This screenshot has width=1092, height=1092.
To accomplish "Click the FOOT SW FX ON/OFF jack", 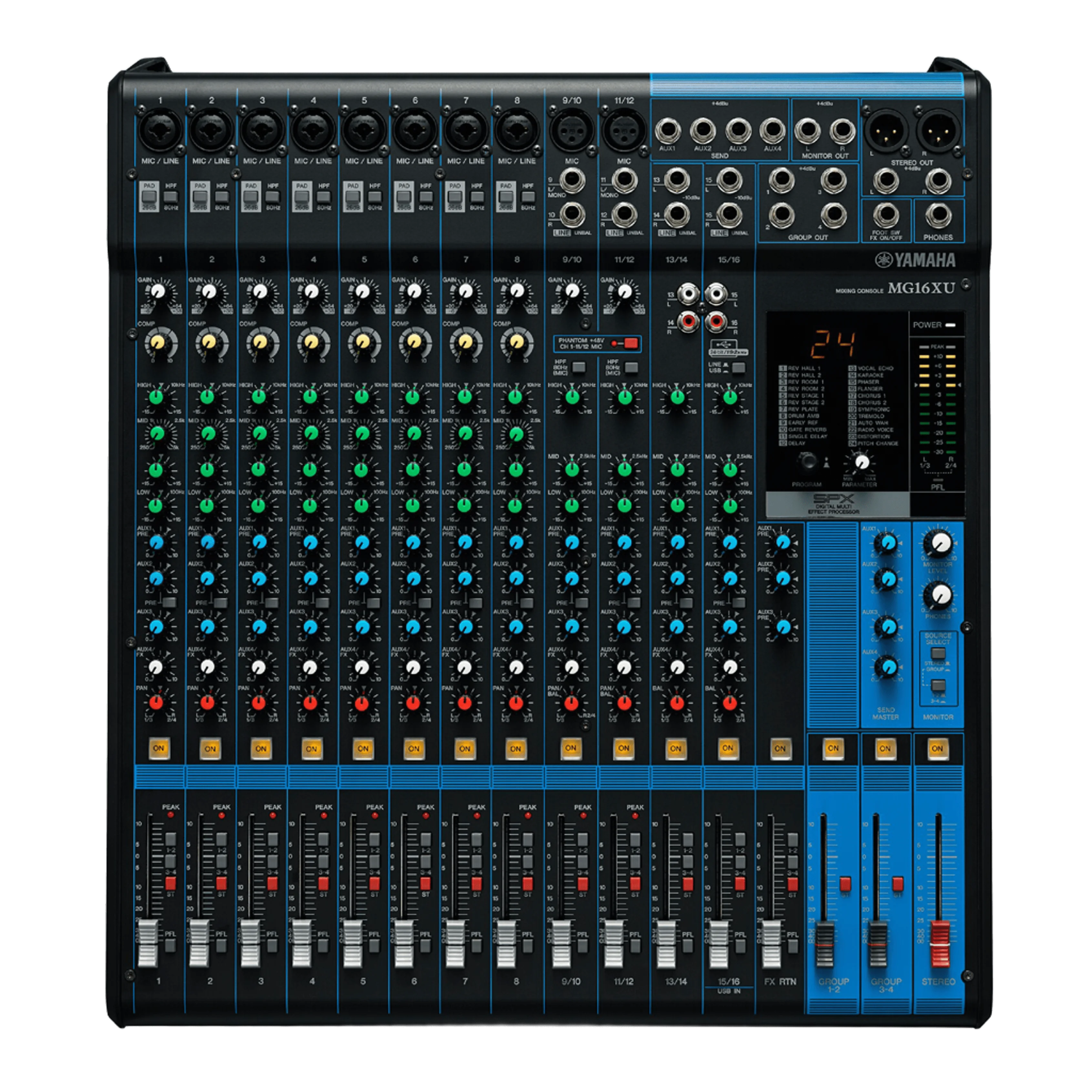I will 886,215.
